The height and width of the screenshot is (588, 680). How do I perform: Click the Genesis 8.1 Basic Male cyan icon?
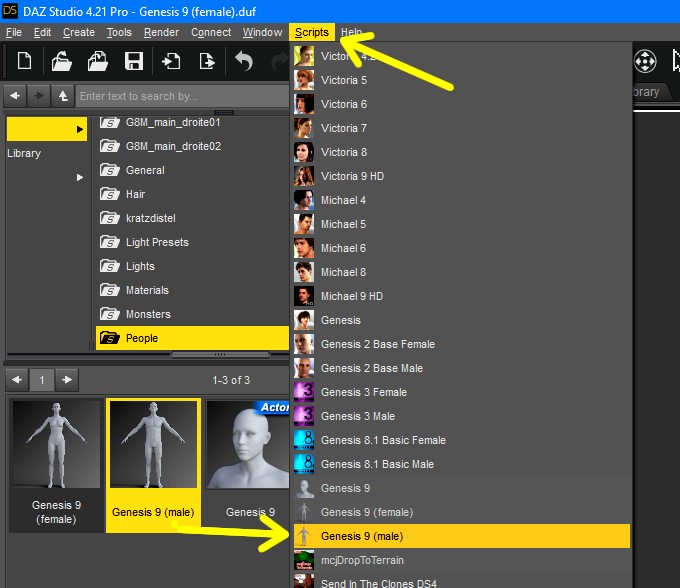point(304,464)
